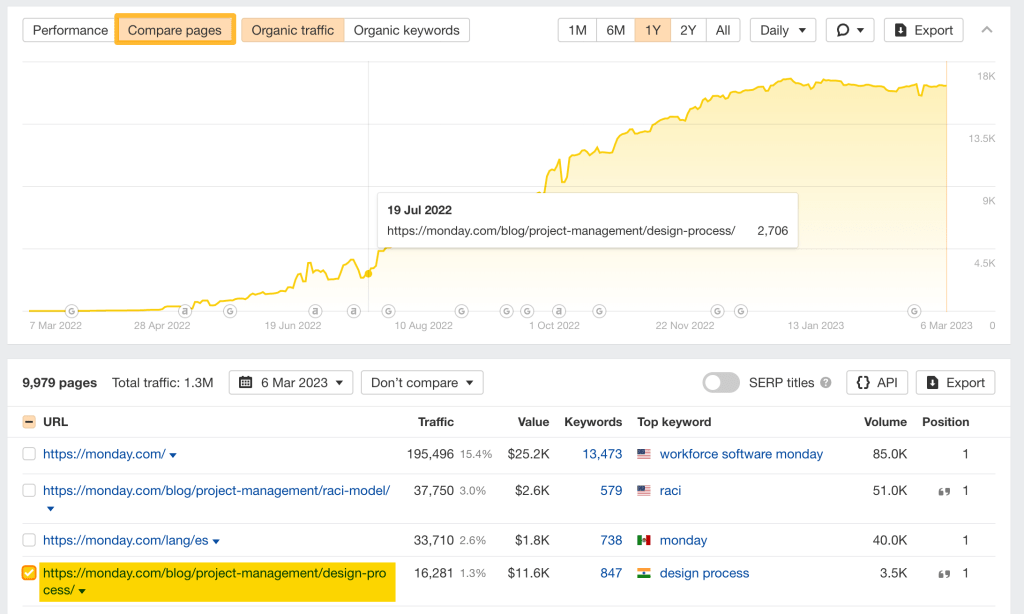This screenshot has width=1024, height=614.
Task: Switch to the Performance tab
Action: click(x=68, y=30)
